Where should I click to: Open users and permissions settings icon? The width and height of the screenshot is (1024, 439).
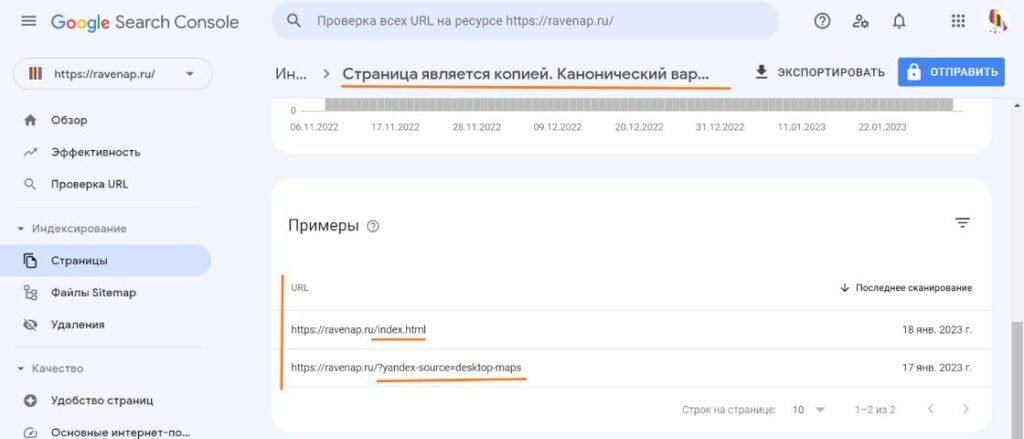(861, 21)
